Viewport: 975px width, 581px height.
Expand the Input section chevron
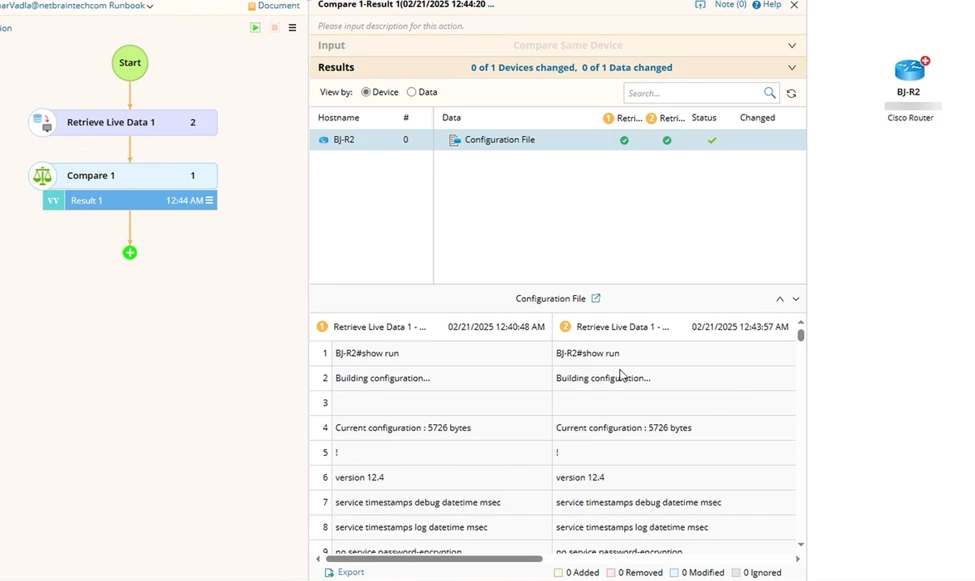point(792,45)
